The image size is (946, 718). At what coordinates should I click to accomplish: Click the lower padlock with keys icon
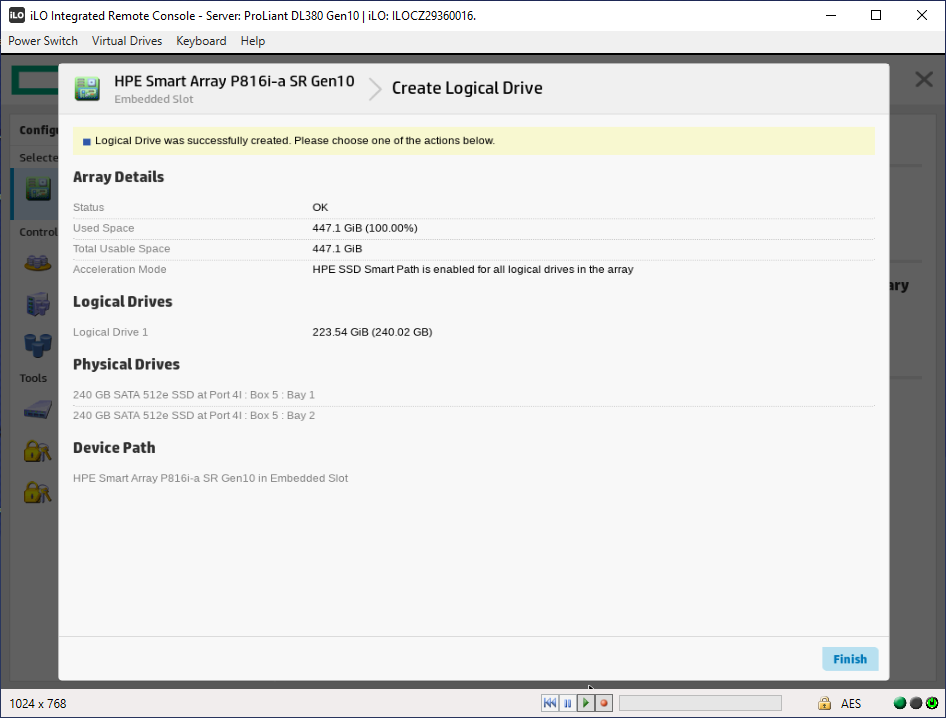[37, 492]
